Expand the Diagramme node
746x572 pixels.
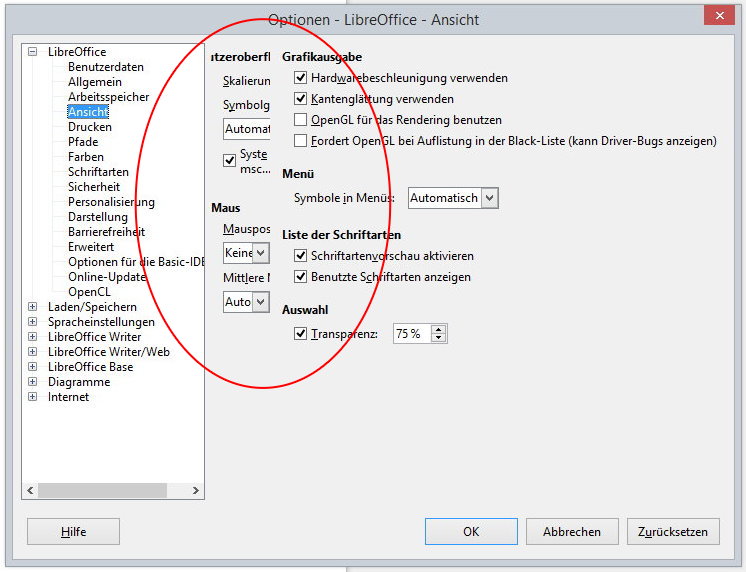(x=32, y=382)
